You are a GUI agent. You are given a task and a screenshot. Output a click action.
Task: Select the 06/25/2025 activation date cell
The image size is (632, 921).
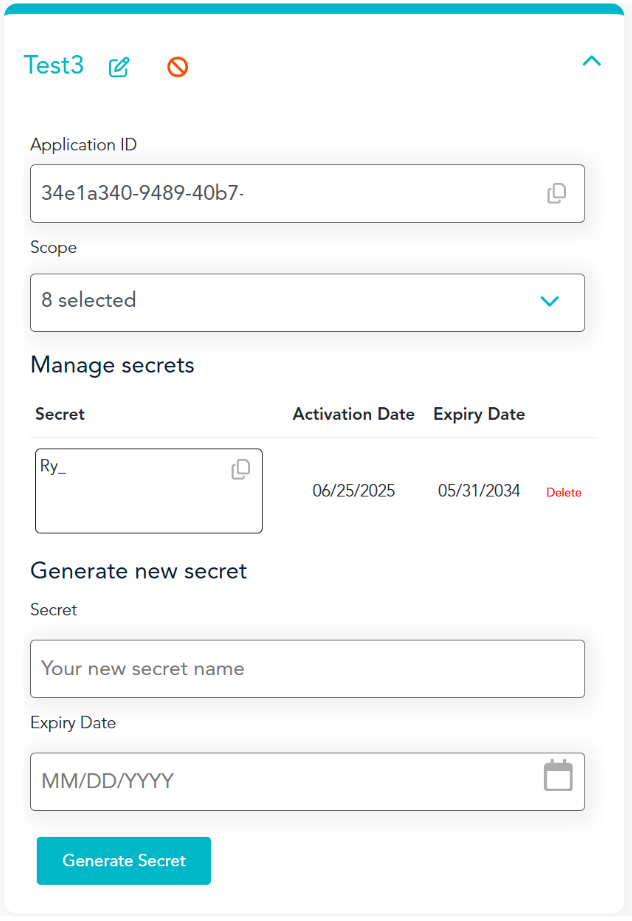tap(353, 491)
